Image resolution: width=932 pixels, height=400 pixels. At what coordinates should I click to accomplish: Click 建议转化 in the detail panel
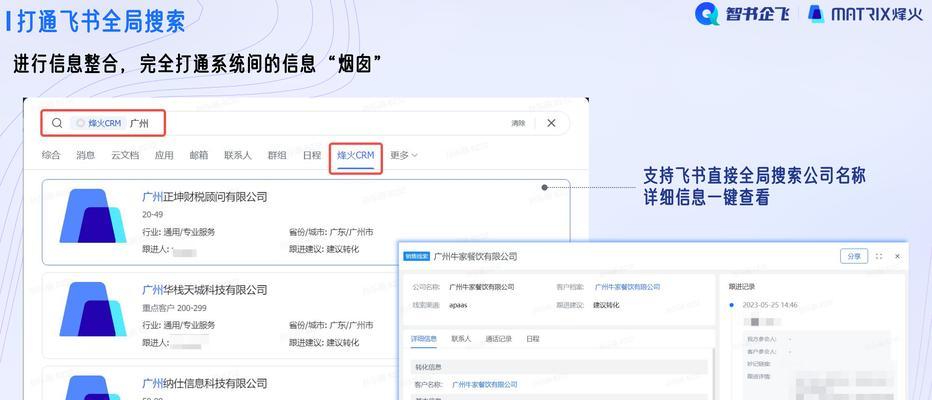pyautogui.click(x=606, y=305)
